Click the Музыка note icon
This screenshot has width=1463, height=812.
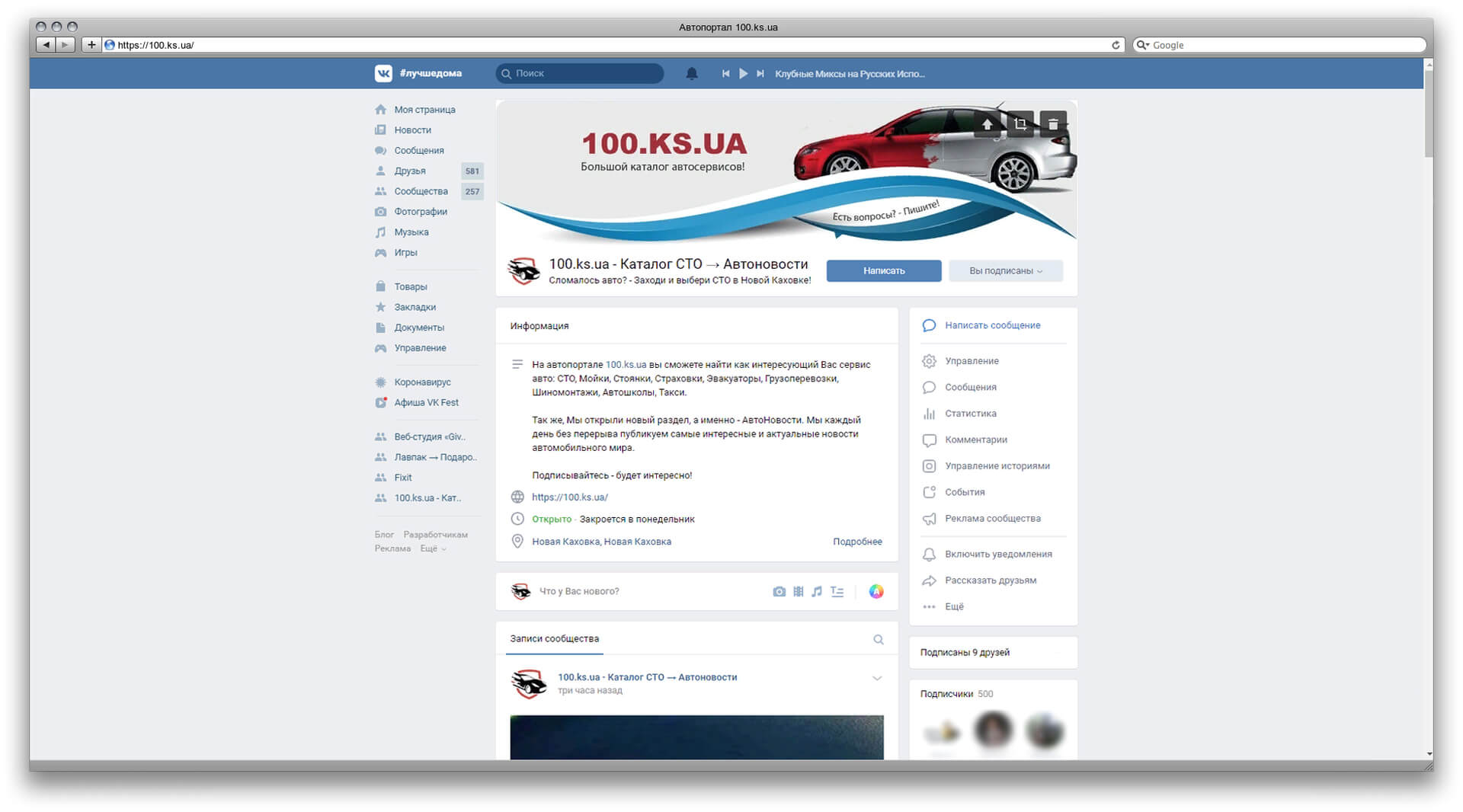pyautogui.click(x=380, y=232)
